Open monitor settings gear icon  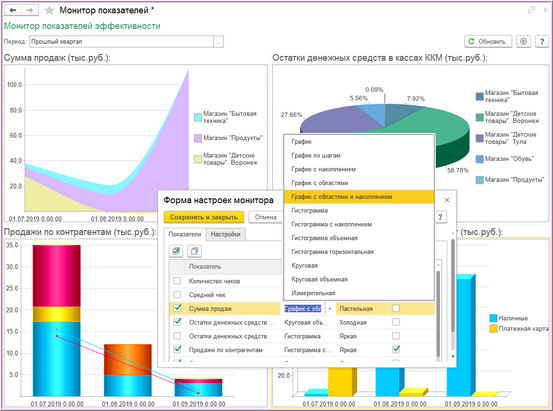pos(523,41)
